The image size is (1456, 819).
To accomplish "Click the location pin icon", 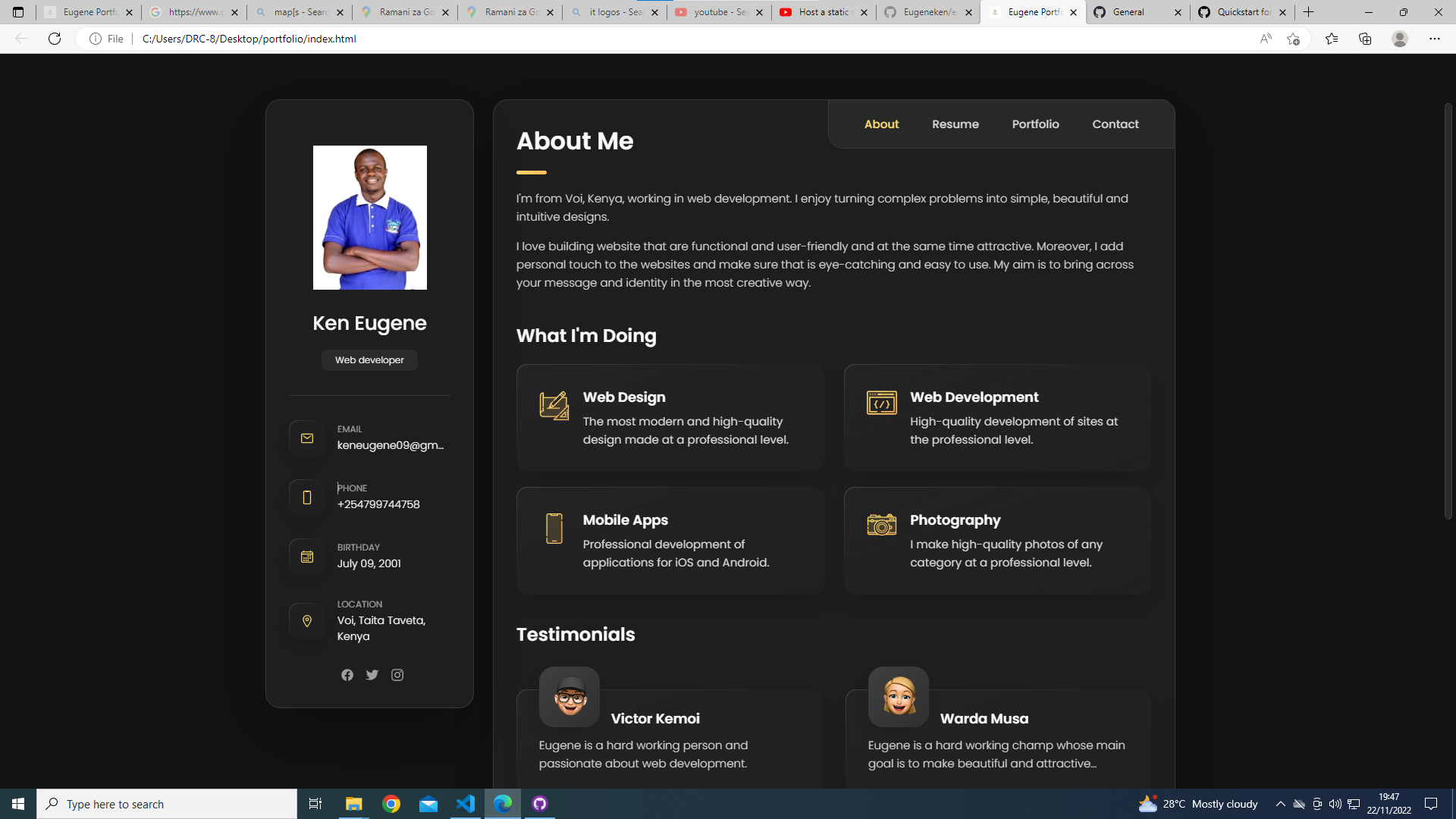I will [307, 621].
